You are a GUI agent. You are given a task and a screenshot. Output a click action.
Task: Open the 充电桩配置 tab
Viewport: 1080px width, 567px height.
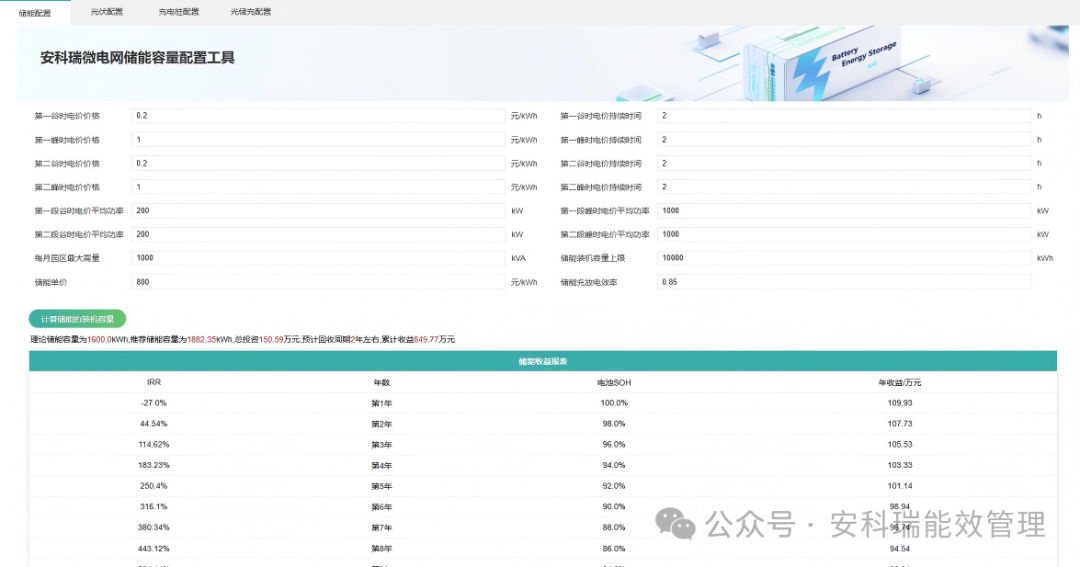point(178,12)
